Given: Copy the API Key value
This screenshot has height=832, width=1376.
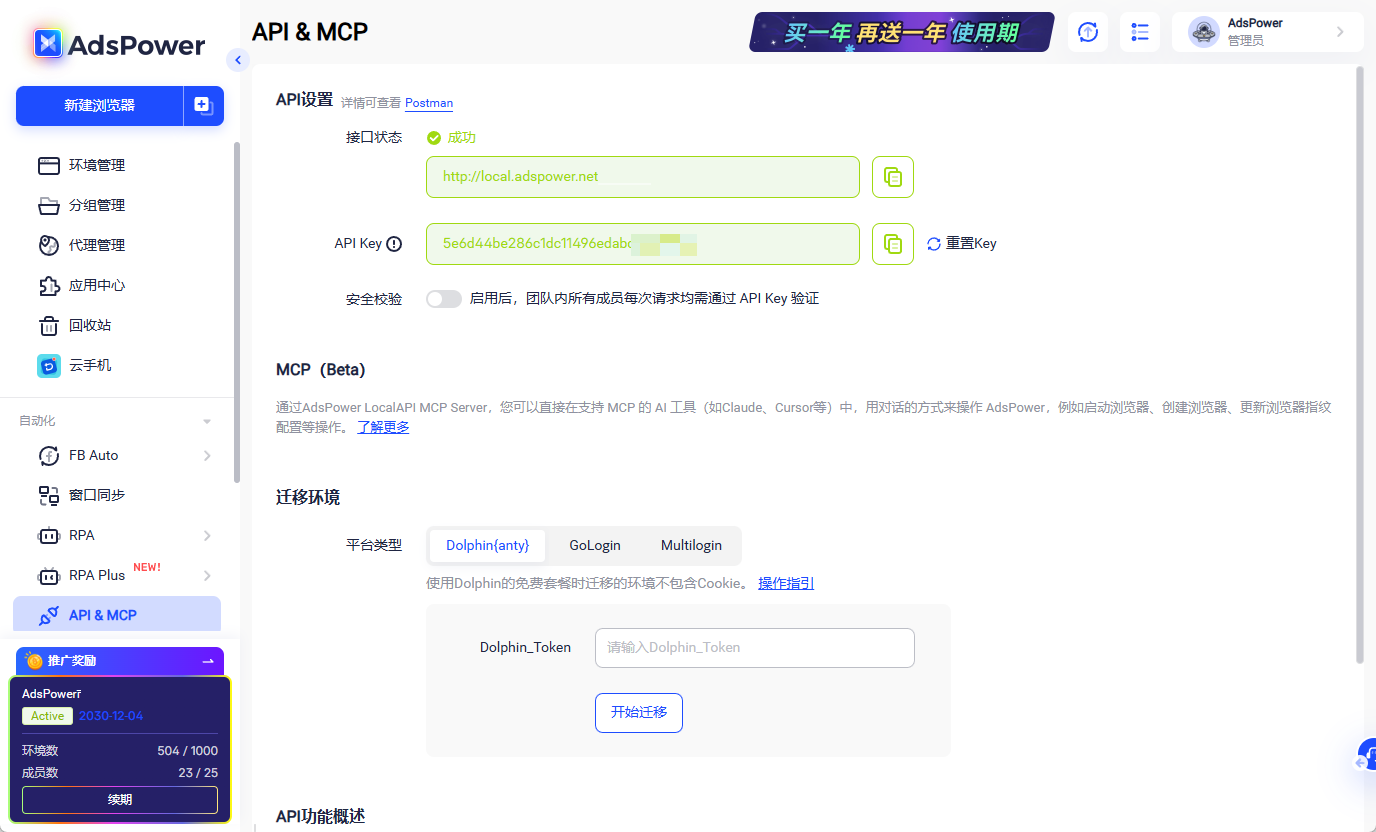Looking at the screenshot, I should tap(892, 243).
